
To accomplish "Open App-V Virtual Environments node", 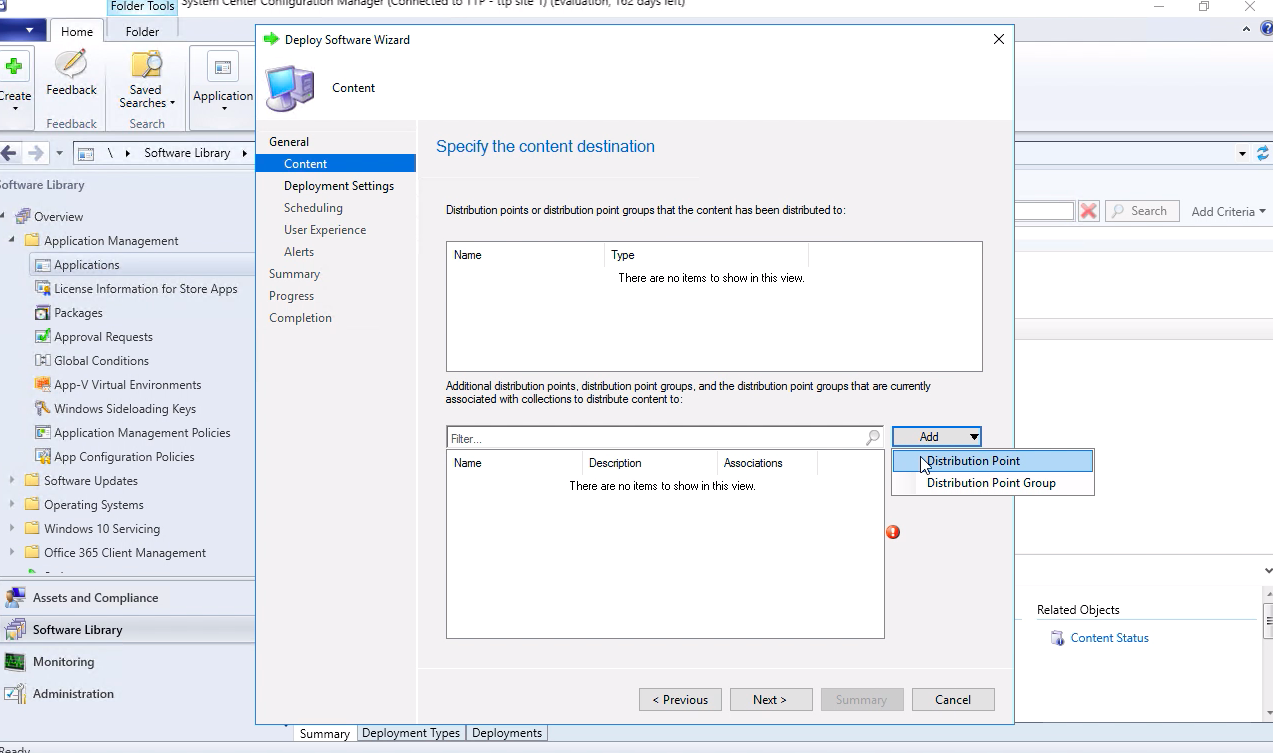I will [127, 385].
